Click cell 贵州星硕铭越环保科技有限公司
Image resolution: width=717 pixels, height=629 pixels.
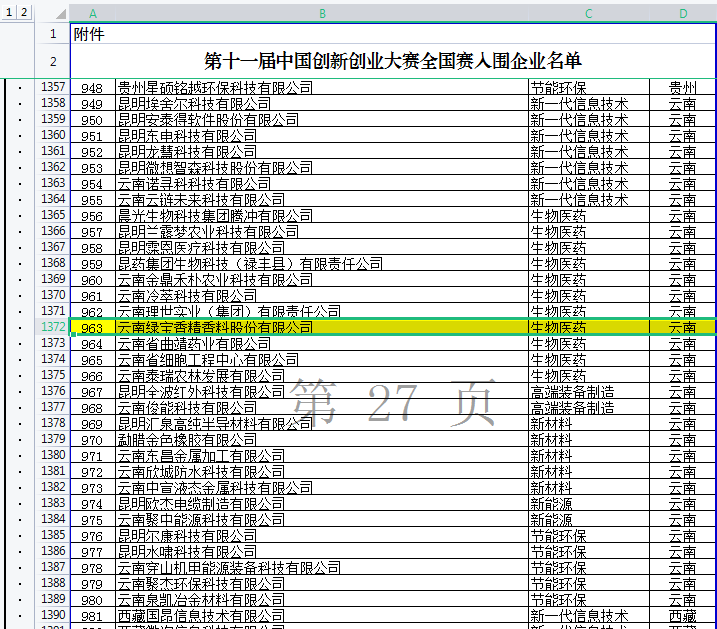322,87
